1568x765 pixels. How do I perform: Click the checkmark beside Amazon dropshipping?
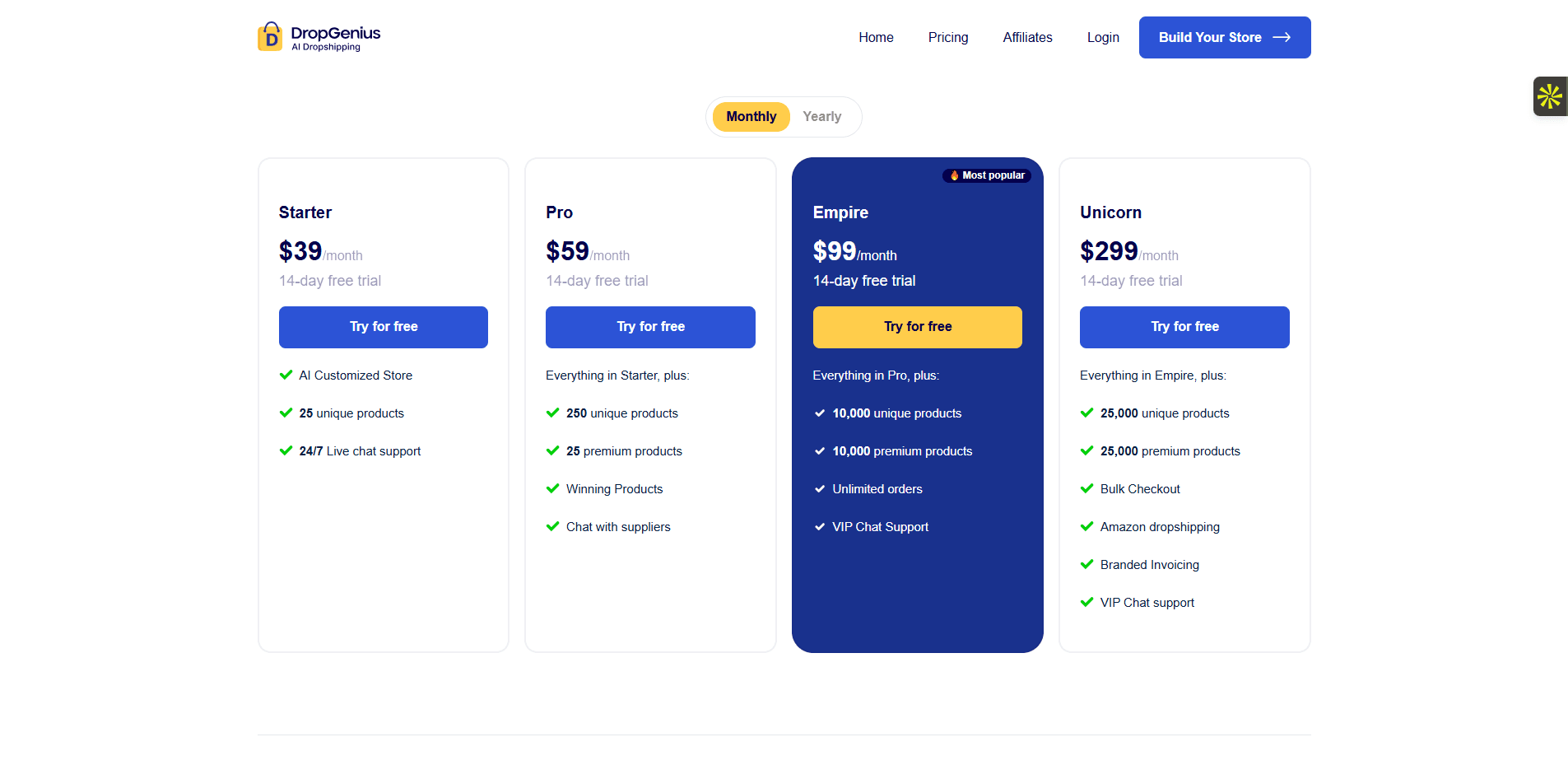pos(1086,526)
